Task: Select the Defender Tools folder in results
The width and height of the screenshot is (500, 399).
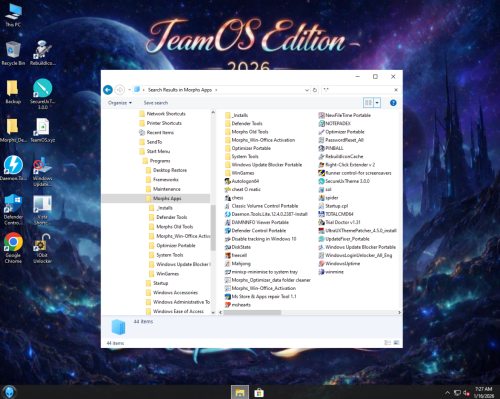Action: tap(244, 123)
